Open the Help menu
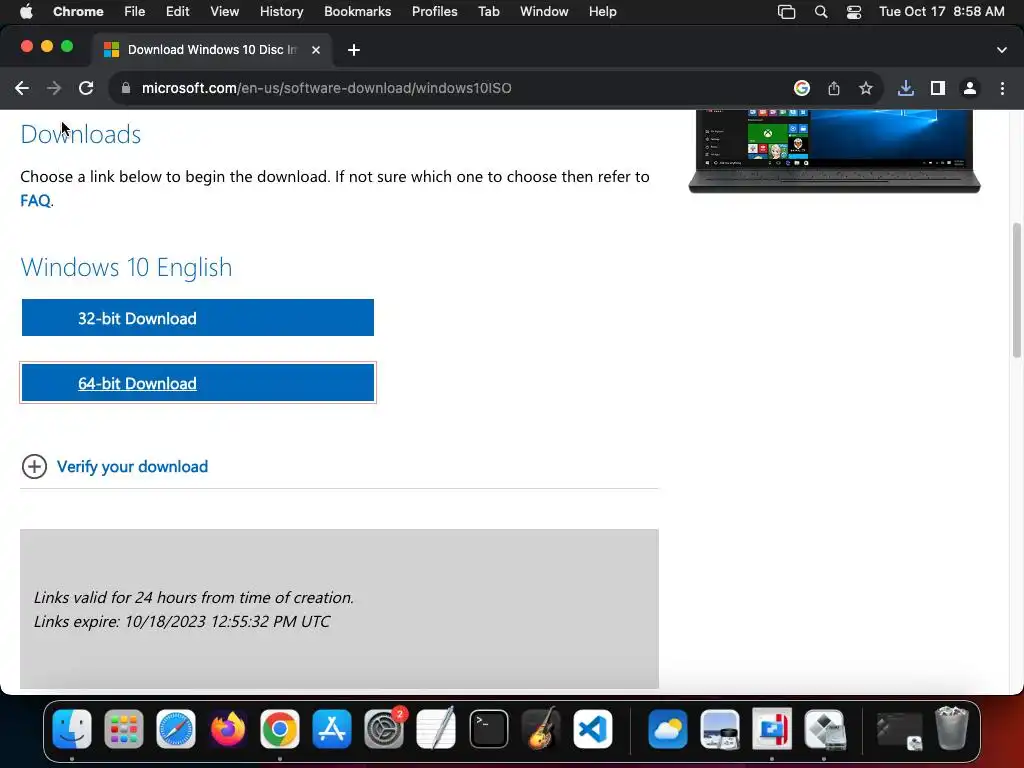Viewport: 1024px width, 768px height. (602, 12)
